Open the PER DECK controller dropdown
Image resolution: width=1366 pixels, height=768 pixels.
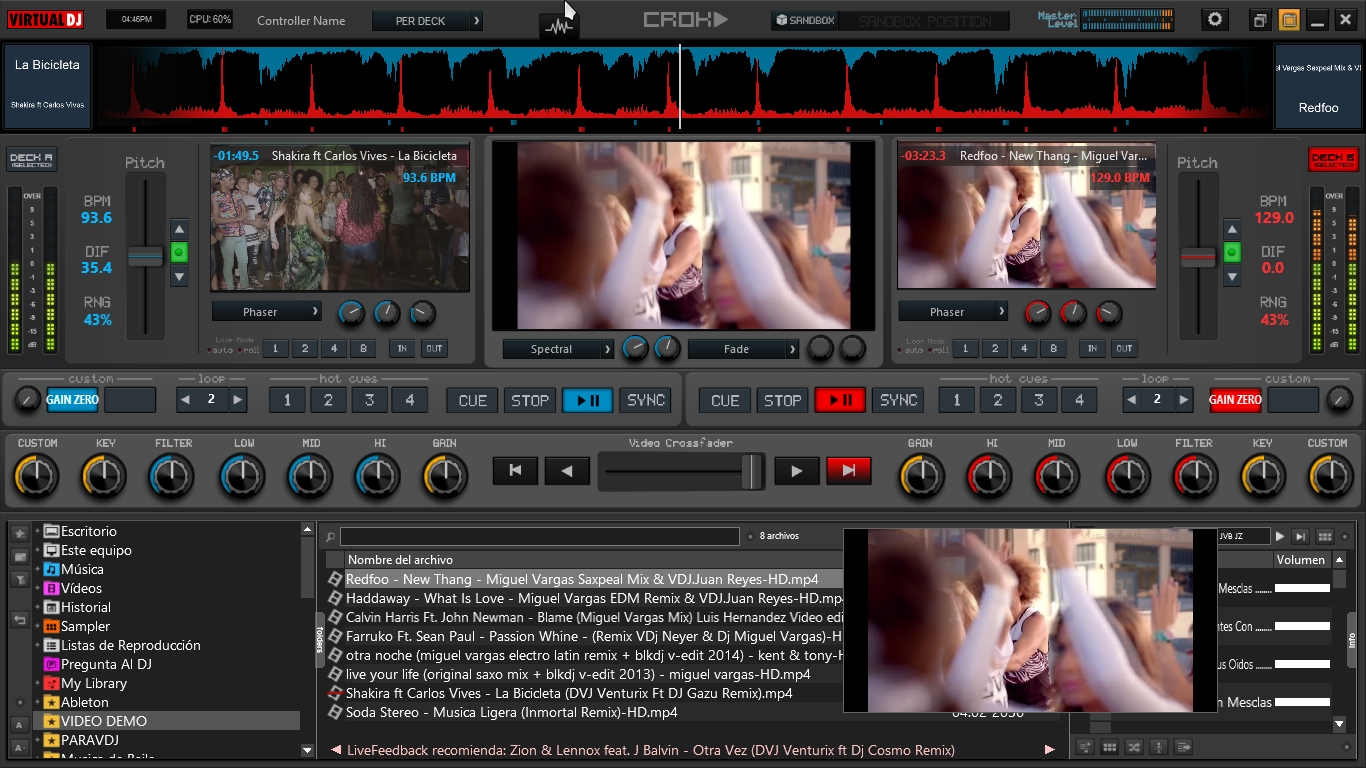click(427, 21)
